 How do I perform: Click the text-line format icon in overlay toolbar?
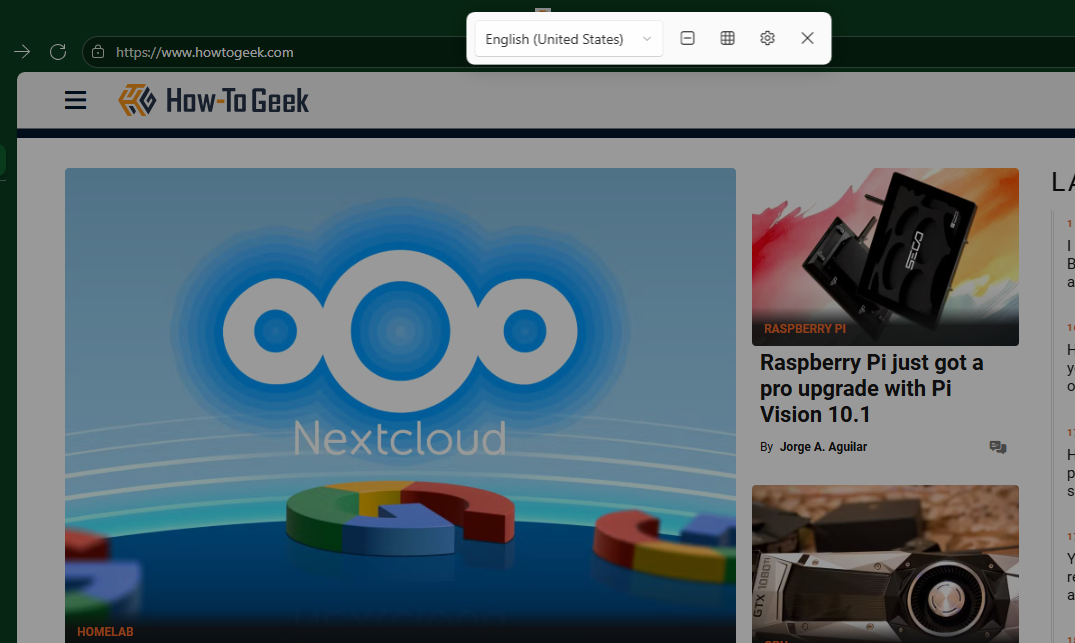(x=688, y=38)
